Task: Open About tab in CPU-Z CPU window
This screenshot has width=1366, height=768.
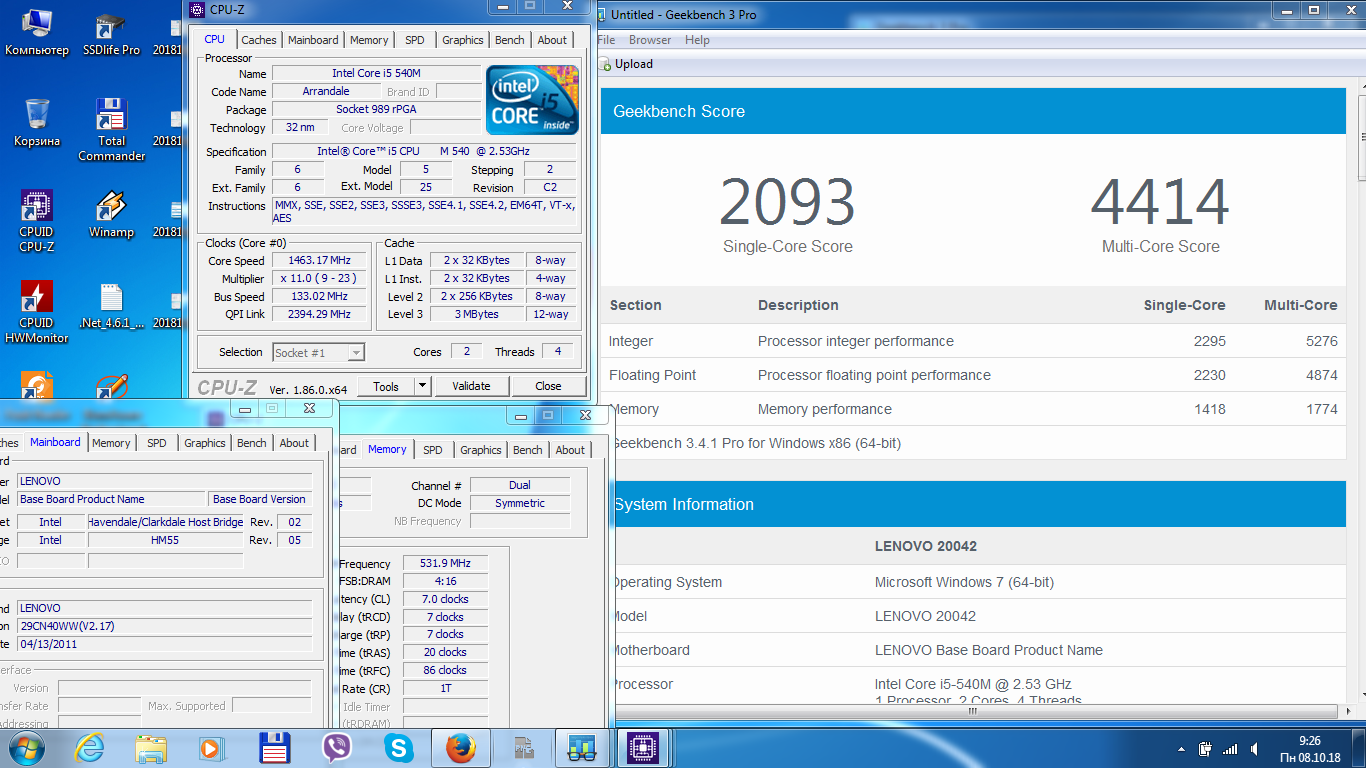Action: click(552, 40)
